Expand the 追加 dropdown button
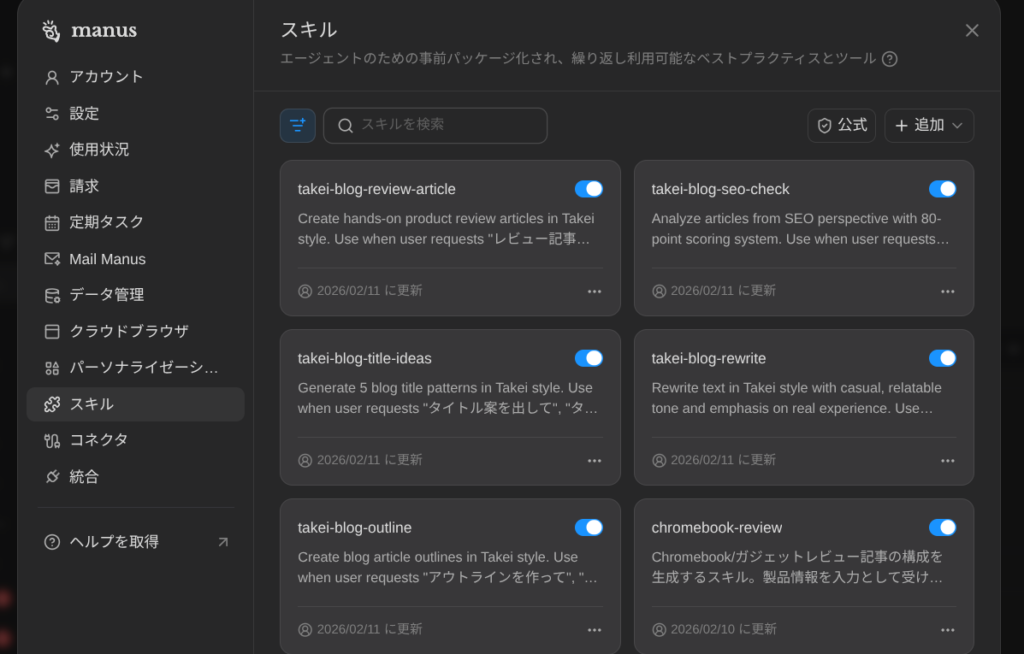 coord(928,125)
